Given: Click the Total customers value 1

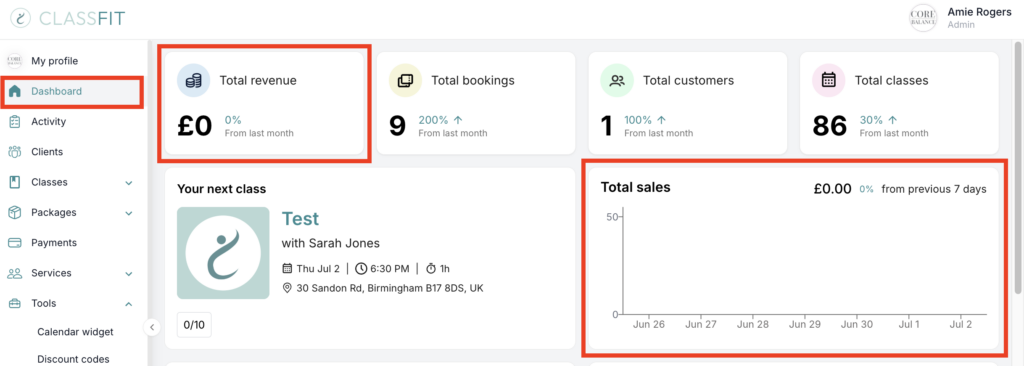Looking at the screenshot, I should 607,126.
